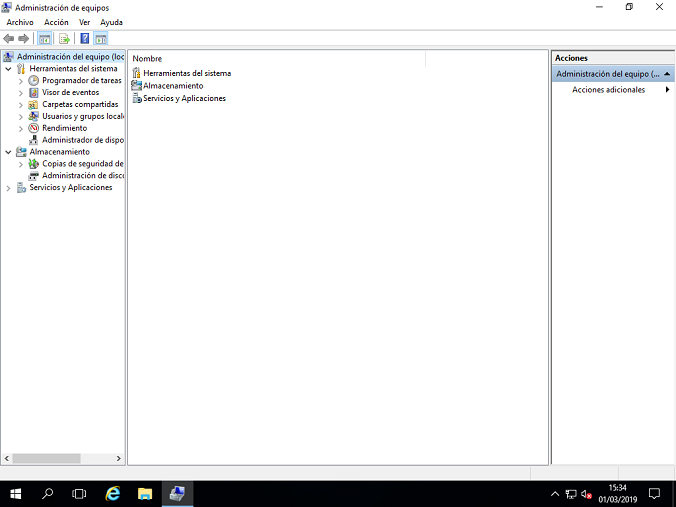Click Servicios y Aplicaciones icon in center list
The image size is (676, 507).
point(137,98)
